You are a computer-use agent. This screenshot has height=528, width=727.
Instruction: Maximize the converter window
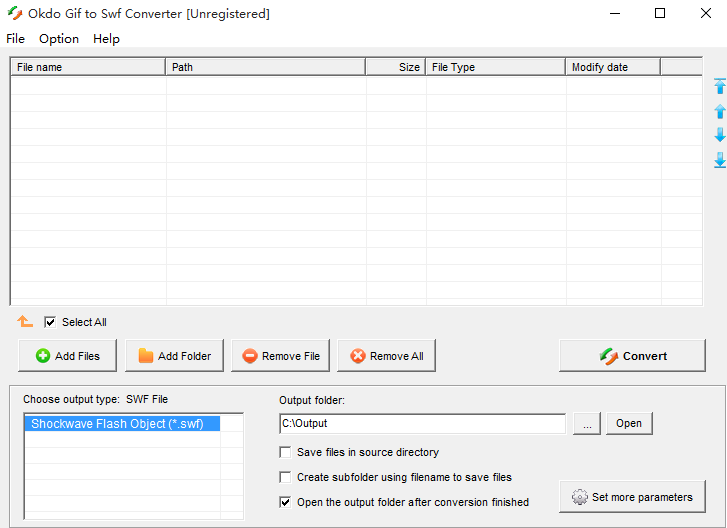pos(660,13)
